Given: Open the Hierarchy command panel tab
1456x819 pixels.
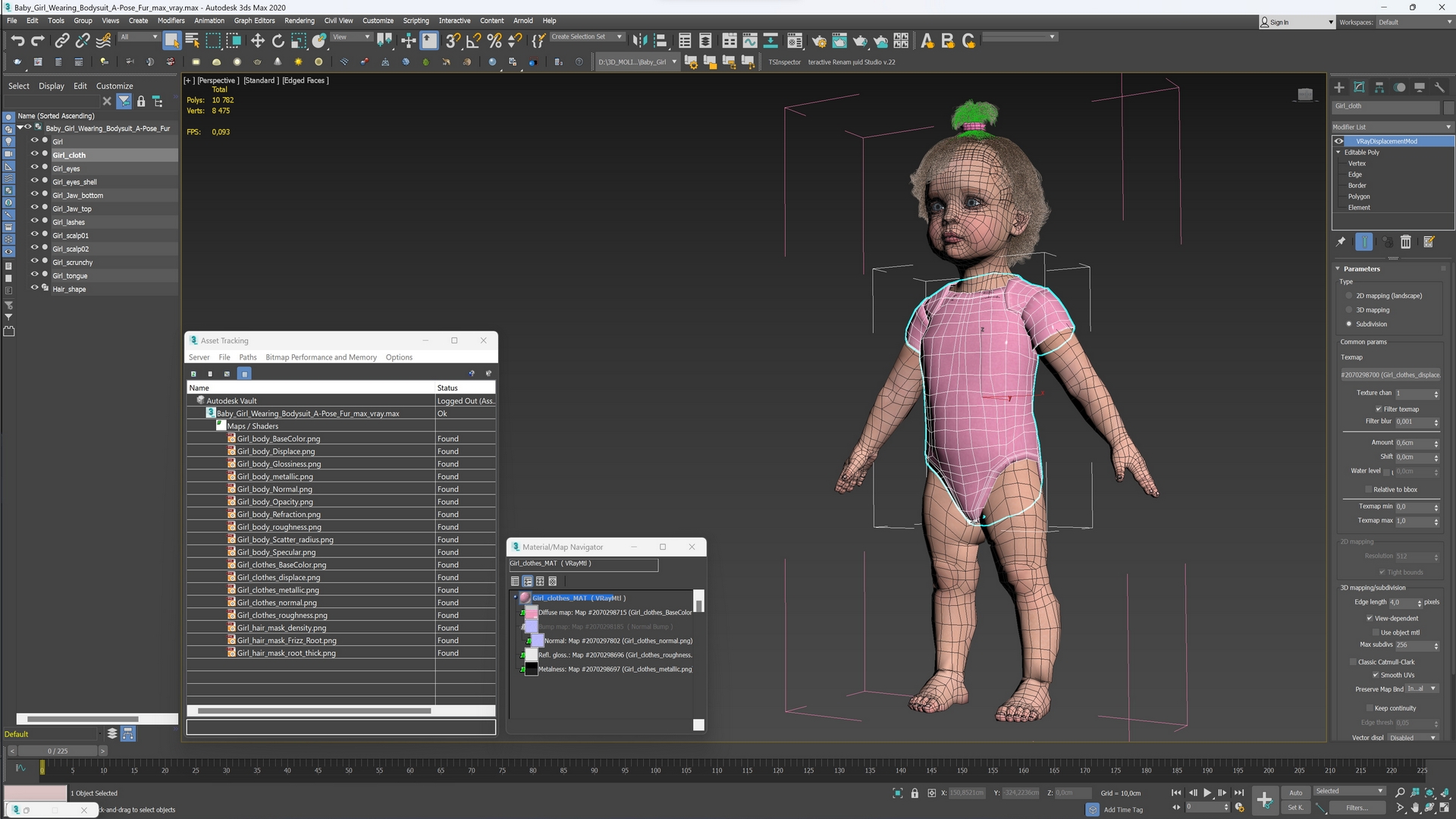Looking at the screenshot, I should (1379, 87).
